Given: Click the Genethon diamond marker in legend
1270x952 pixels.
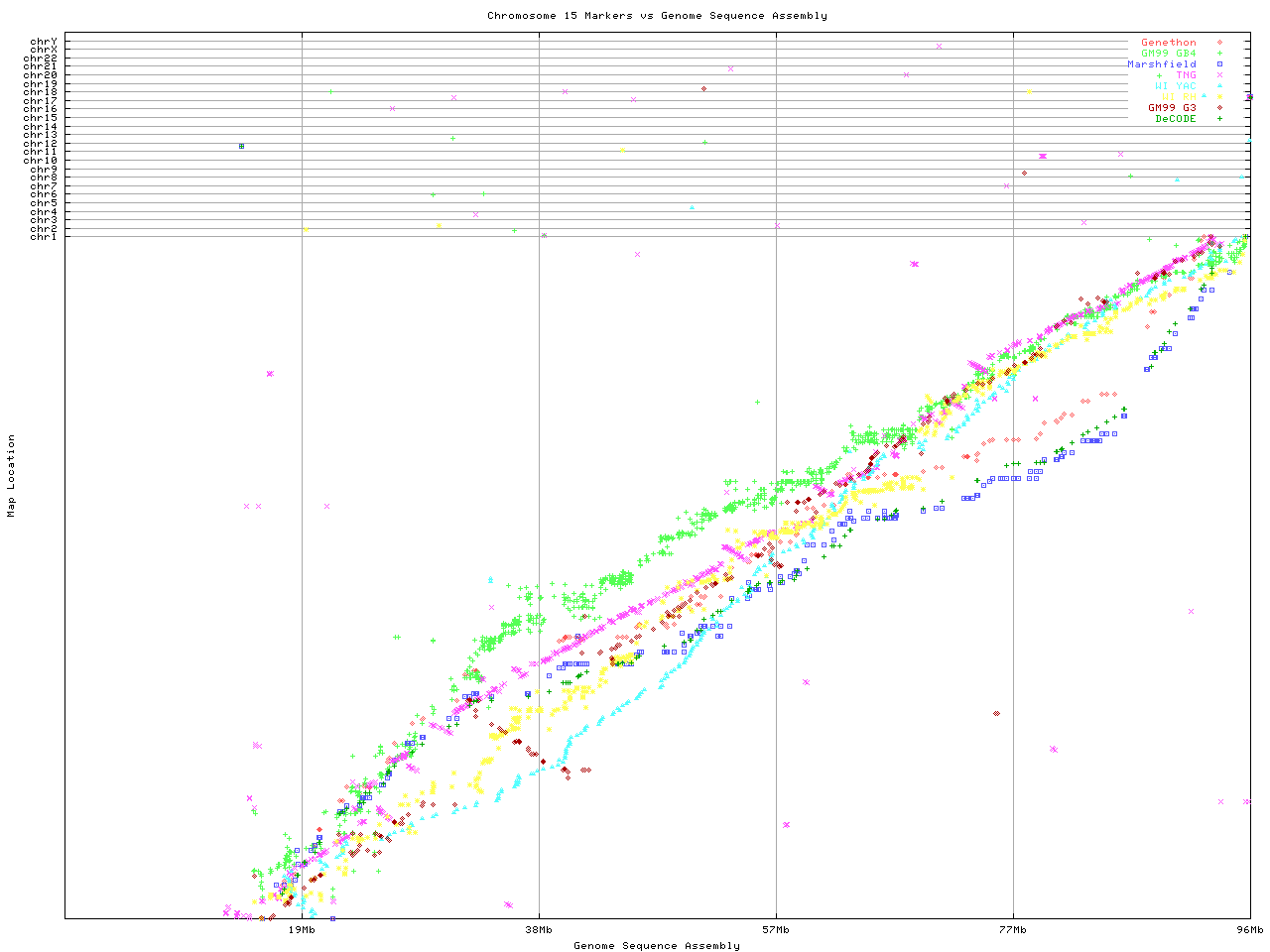Looking at the screenshot, I should point(1219,43).
